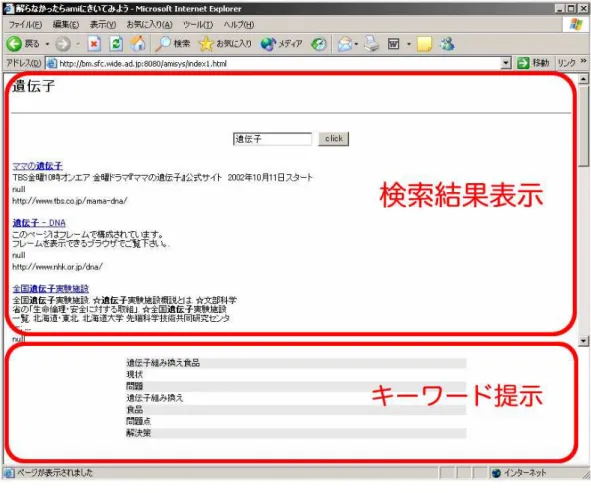The image size is (591, 493).
Task: Open the 表示(V) menu
Action: [103, 24]
